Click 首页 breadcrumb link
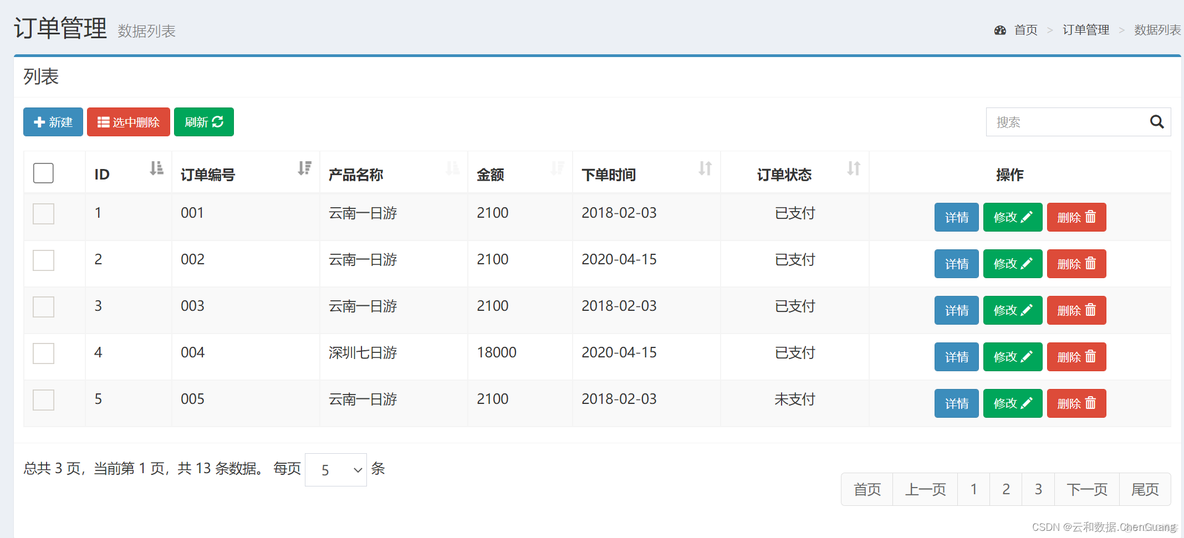 coord(1025,30)
